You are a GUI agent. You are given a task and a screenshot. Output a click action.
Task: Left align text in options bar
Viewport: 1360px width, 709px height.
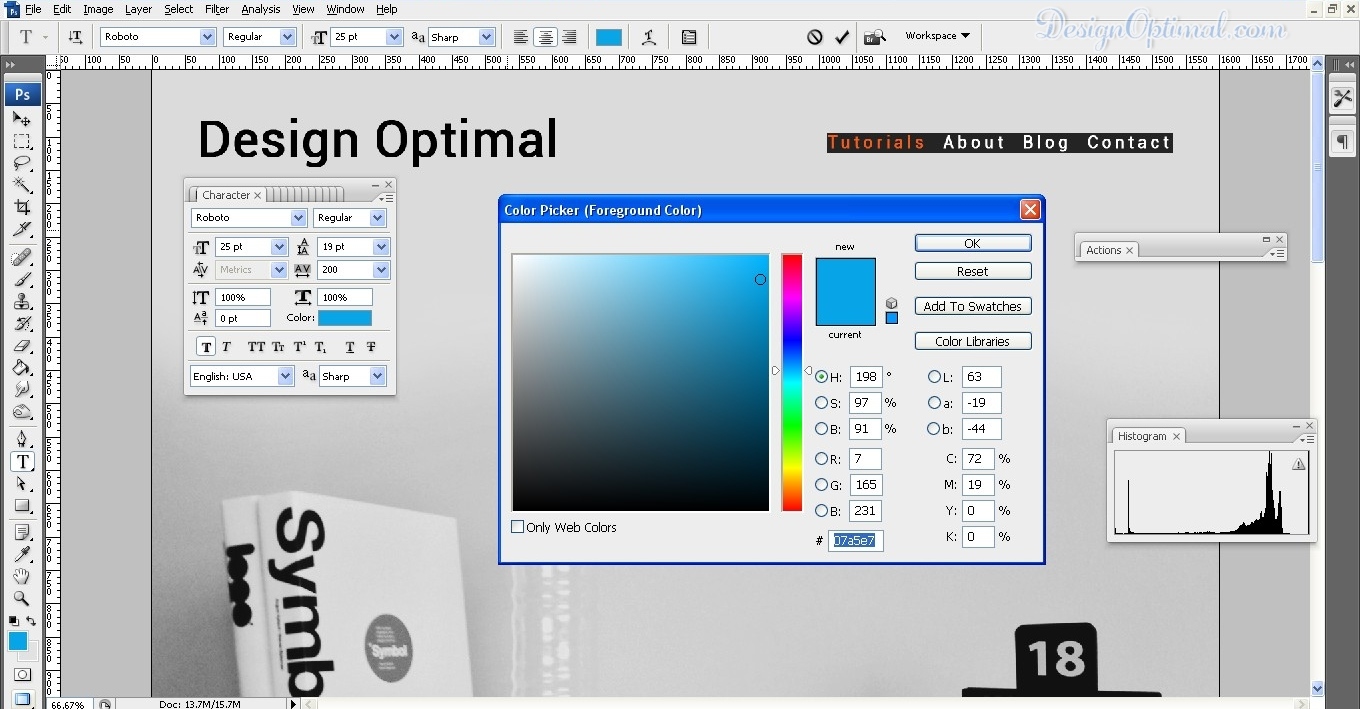coord(521,37)
